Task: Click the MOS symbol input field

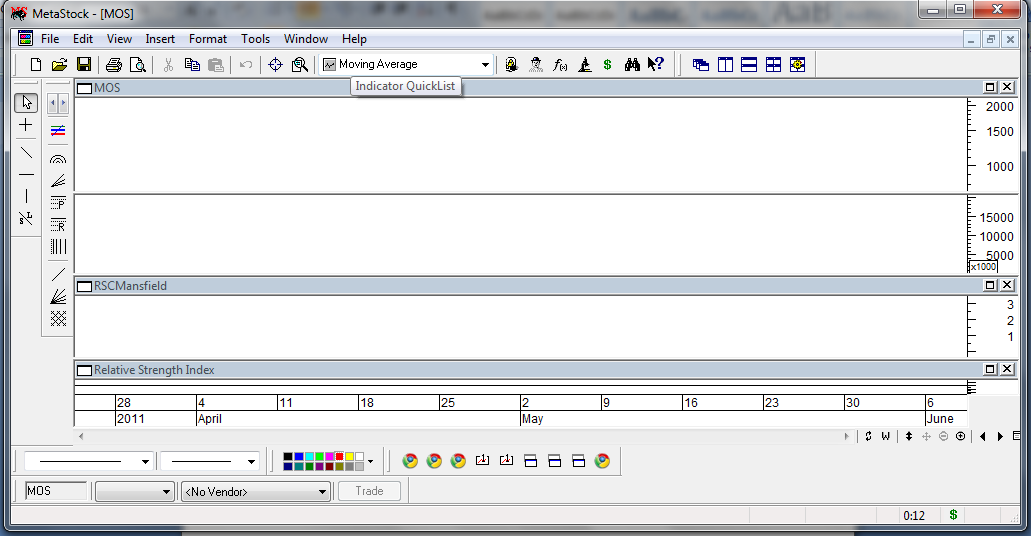Action: pos(56,491)
